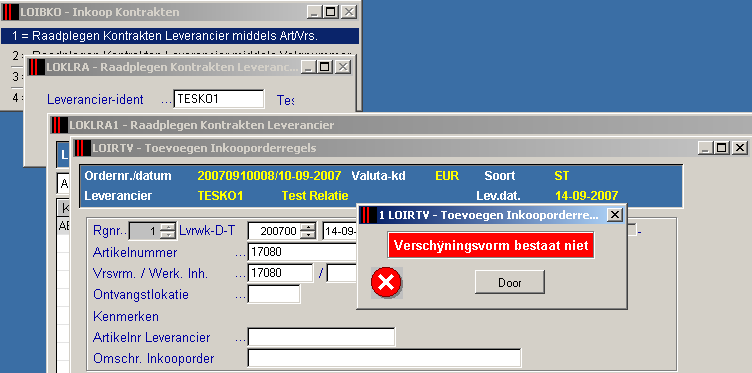Image resolution: width=752 pixels, height=373 pixels.
Task: Close the Verschijningsvorm error dialog
Action: pyautogui.click(x=614, y=215)
